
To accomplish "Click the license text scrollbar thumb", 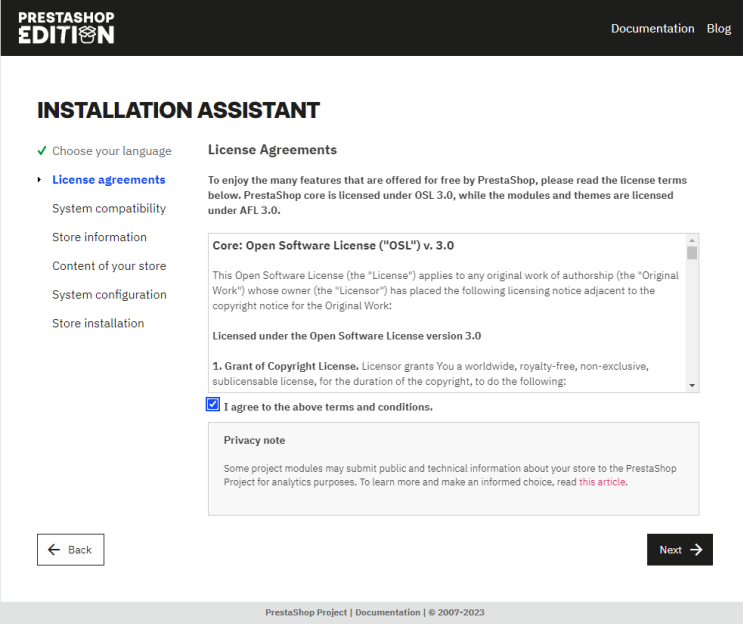I will pyautogui.click(x=691, y=253).
